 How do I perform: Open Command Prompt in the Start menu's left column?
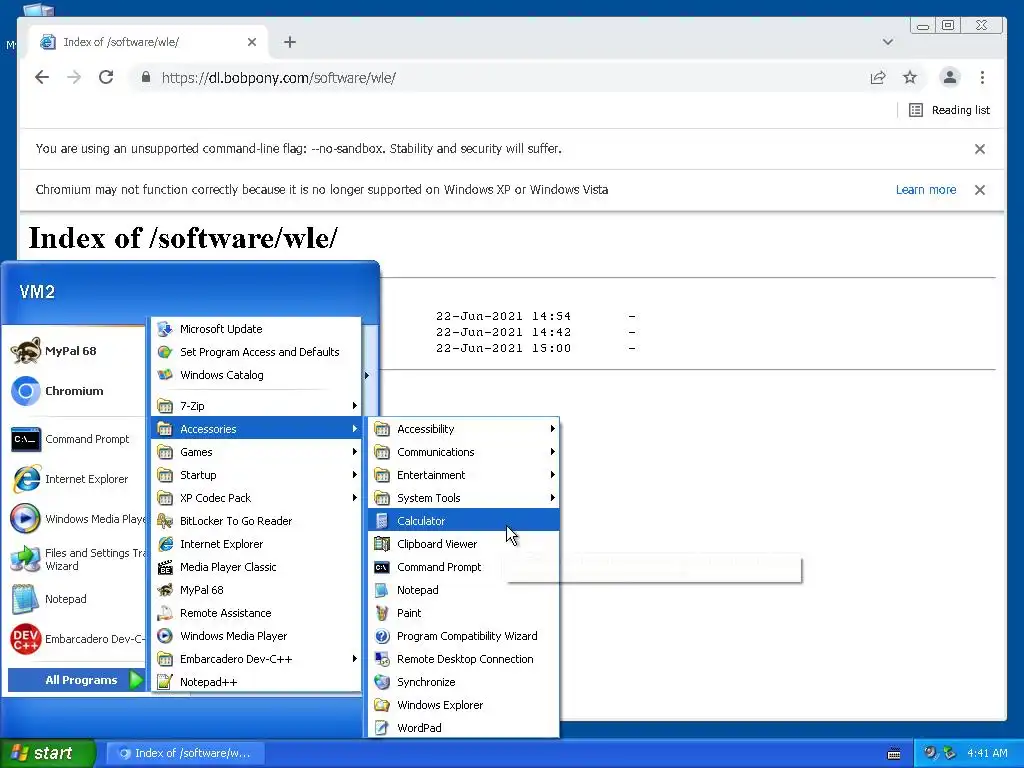74,440
